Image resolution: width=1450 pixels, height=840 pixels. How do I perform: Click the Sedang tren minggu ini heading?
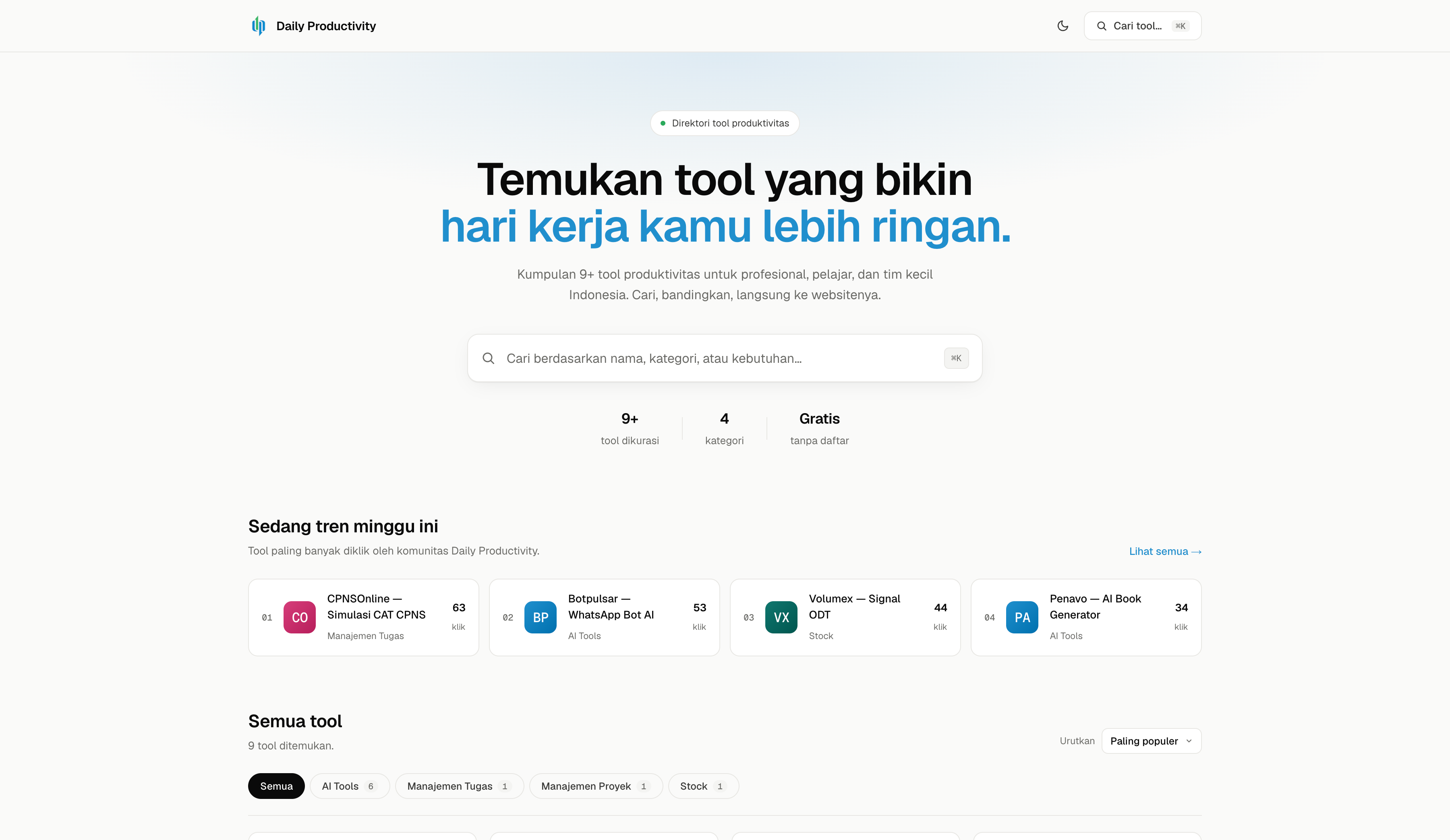[x=343, y=526]
